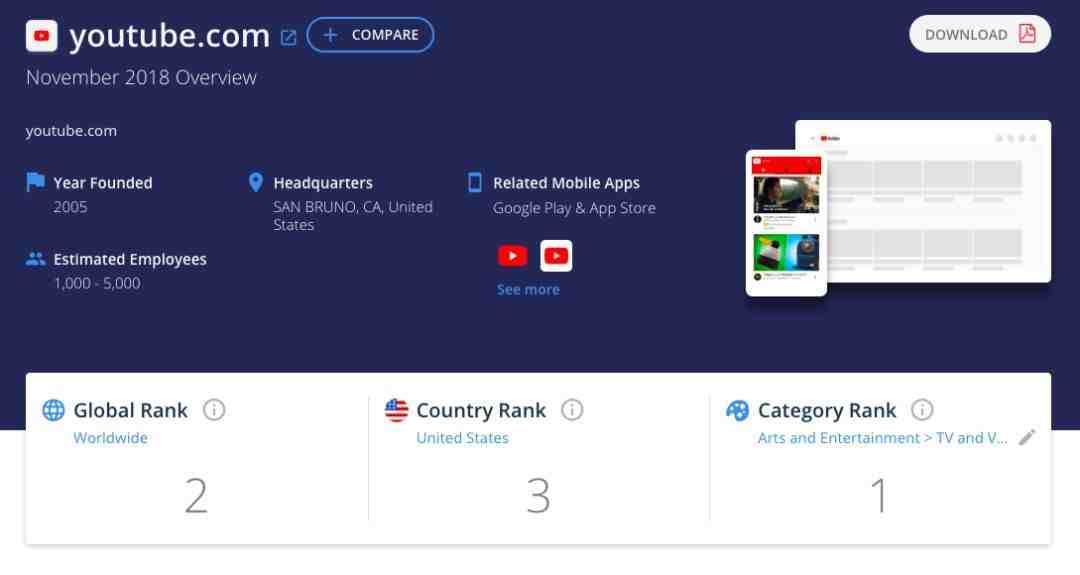Click the Compare button
Image resolution: width=1080 pixels, height=575 pixels.
coord(371,34)
